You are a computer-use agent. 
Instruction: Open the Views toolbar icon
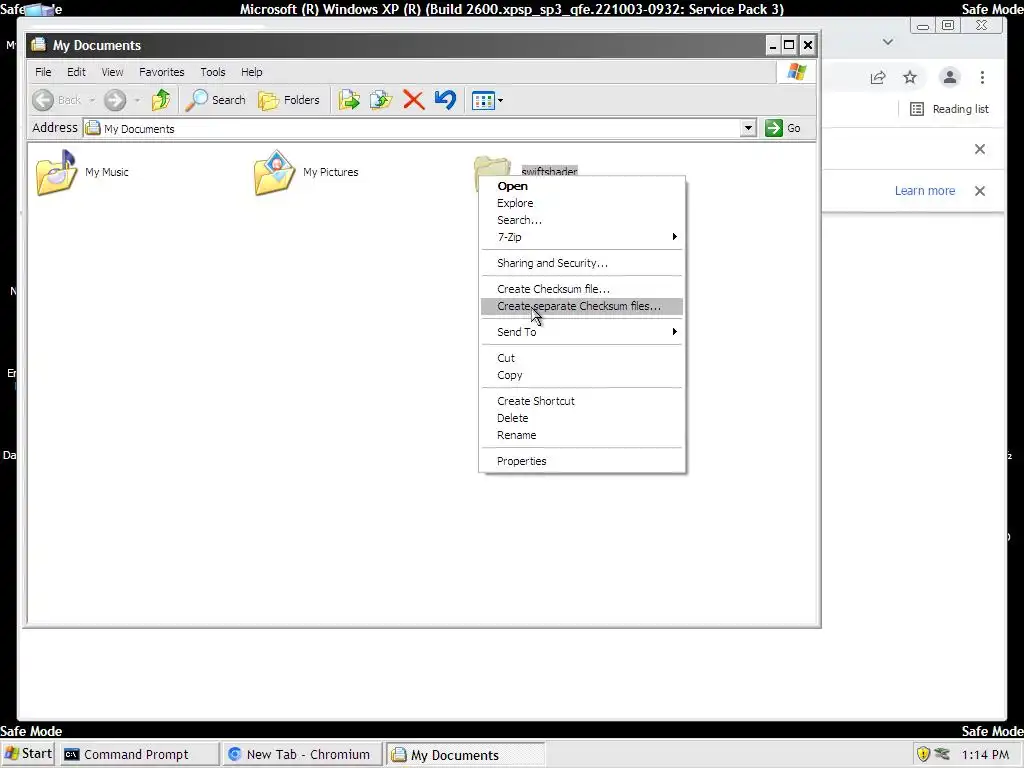(483, 101)
